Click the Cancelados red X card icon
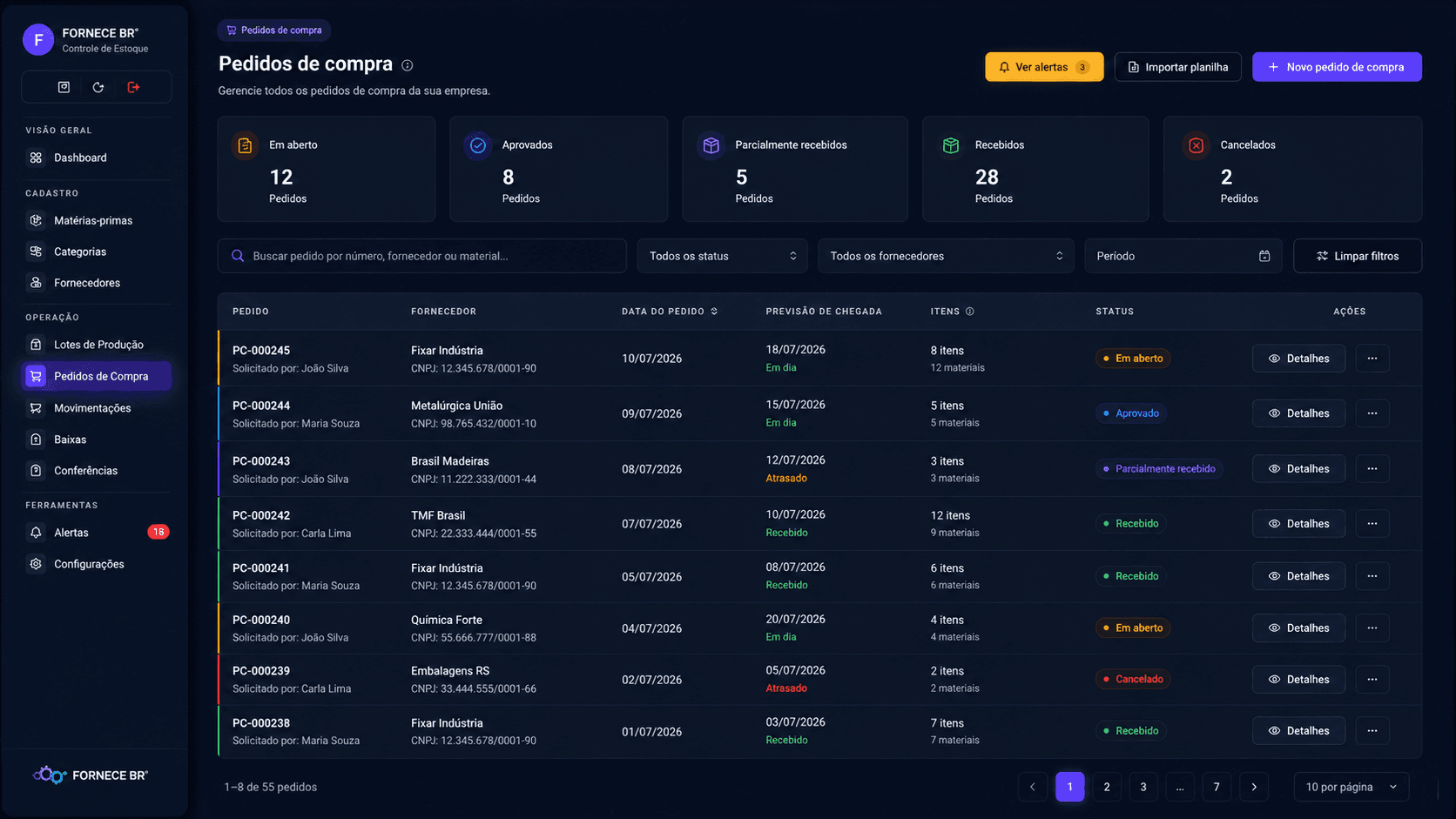Viewport: 1456px width, 819px height. tap(1196, 145)
